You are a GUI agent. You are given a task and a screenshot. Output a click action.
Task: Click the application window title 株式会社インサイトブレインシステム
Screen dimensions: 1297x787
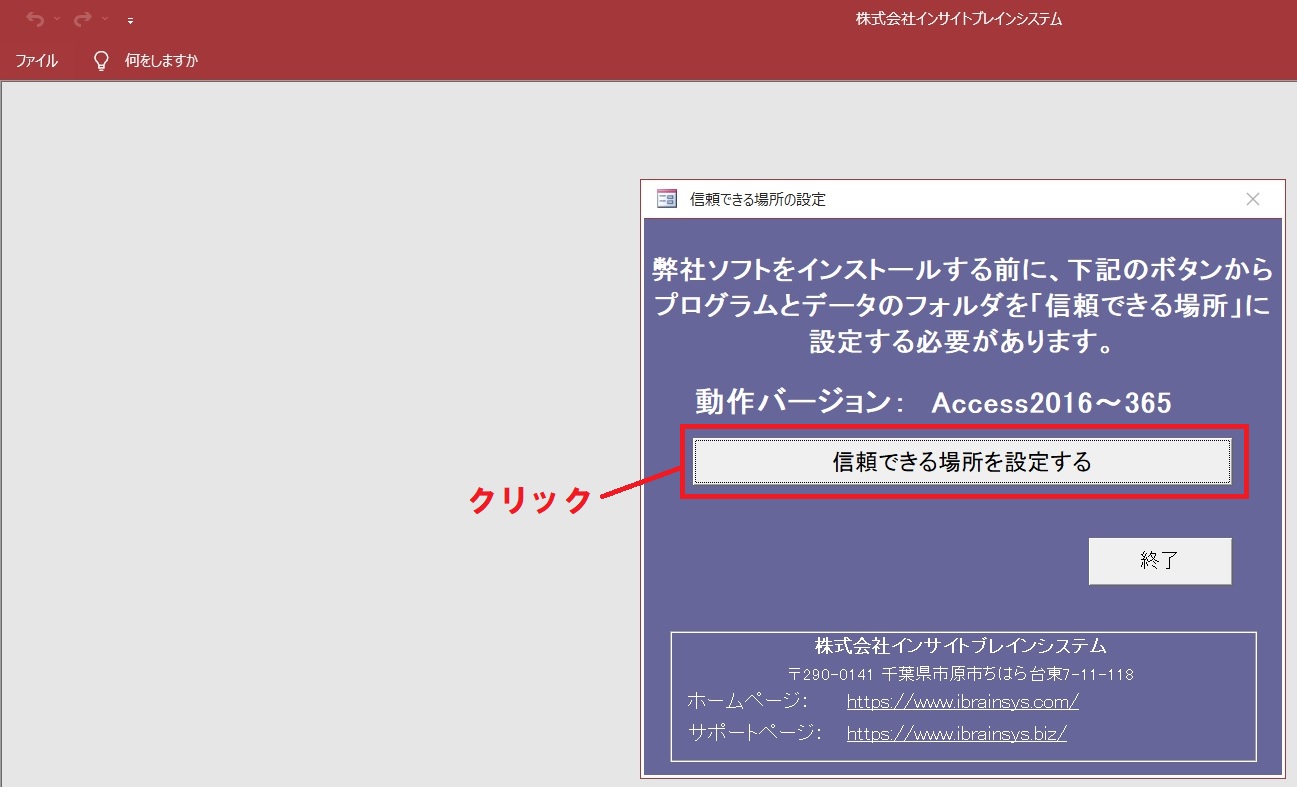click(959, 19)
